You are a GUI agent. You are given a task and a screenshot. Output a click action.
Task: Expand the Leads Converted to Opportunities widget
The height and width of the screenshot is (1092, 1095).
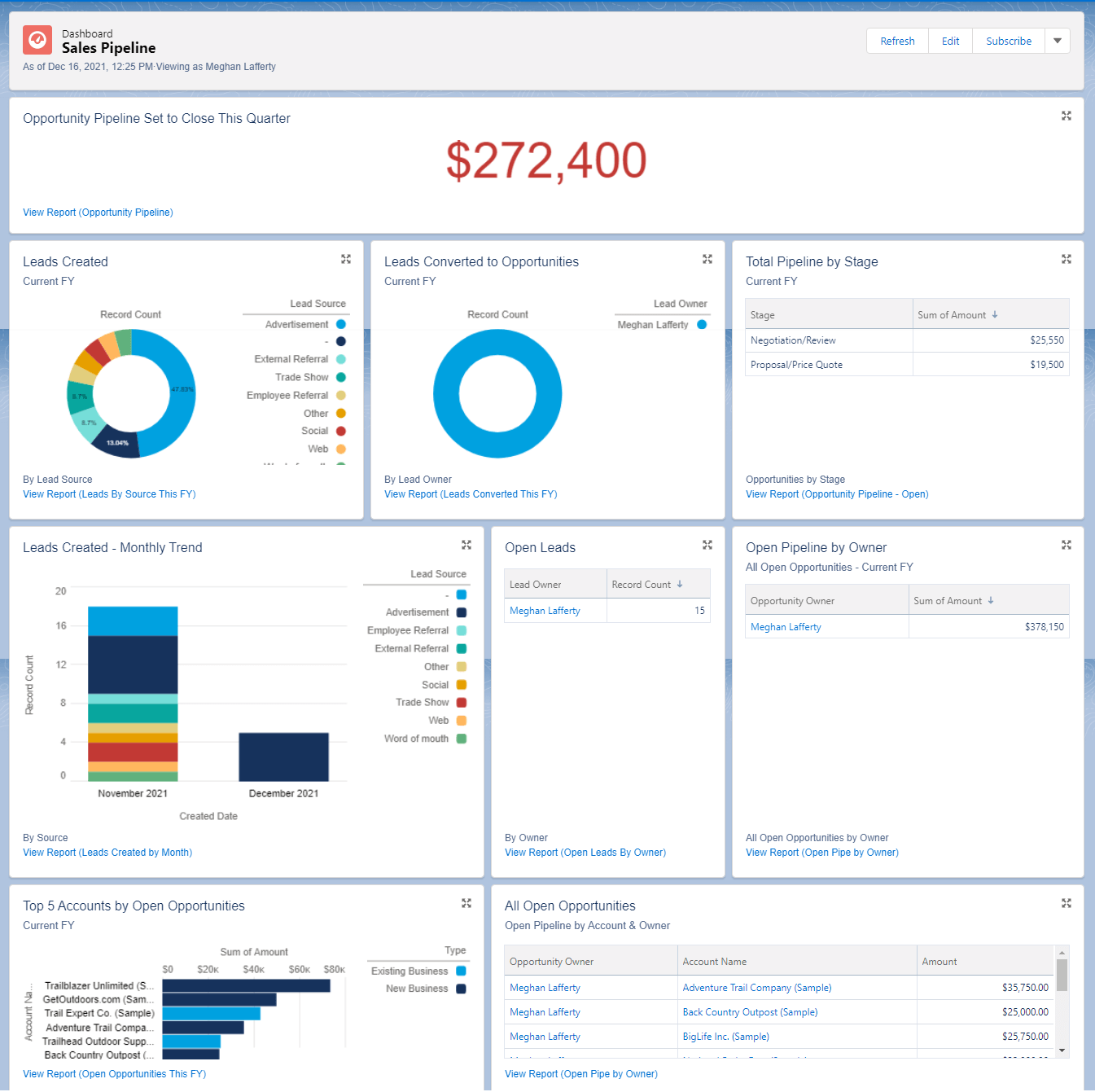(x=707, y=259)
